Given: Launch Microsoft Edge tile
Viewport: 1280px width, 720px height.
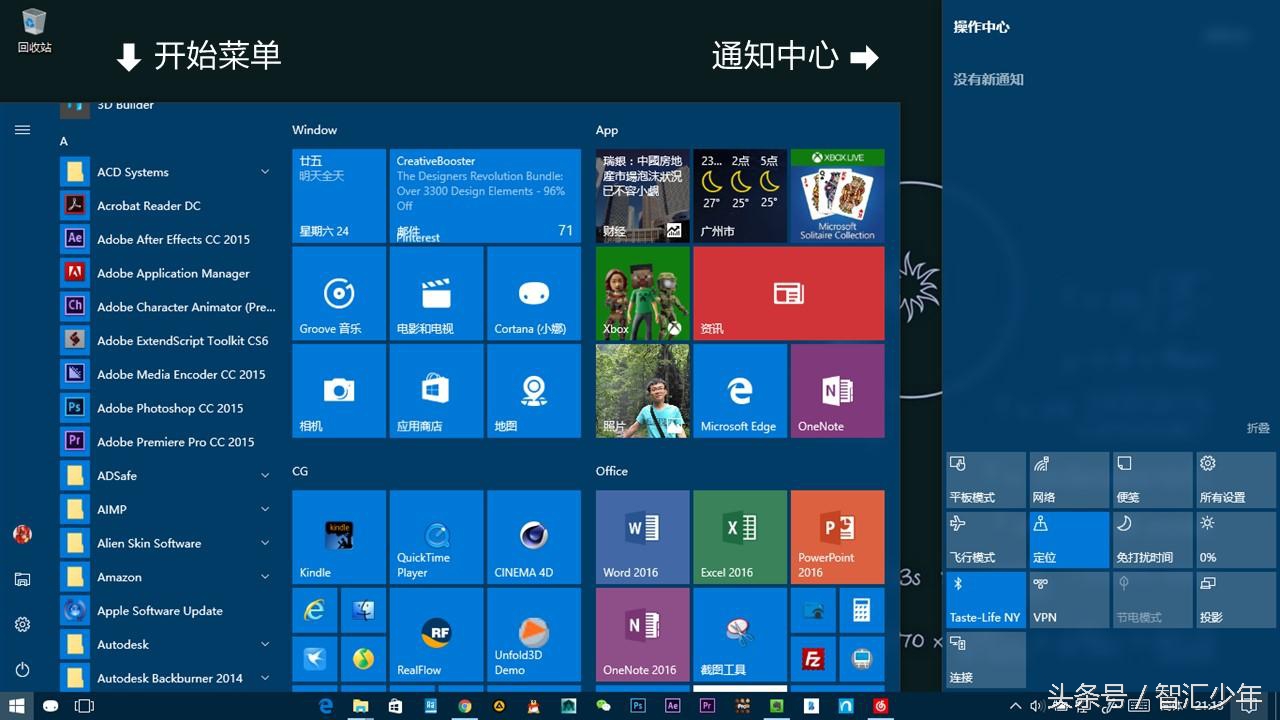Looking at the screenshot, I should pos(740,391).
